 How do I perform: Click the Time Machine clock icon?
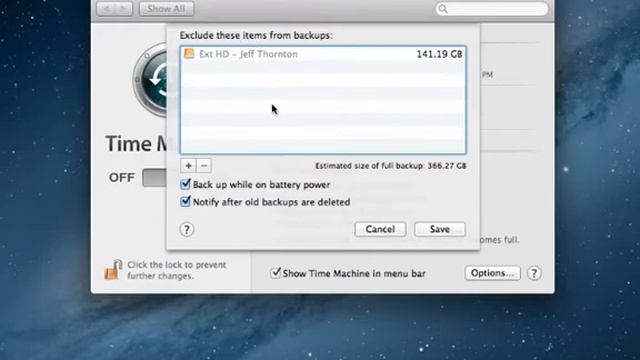coord(151,80)
